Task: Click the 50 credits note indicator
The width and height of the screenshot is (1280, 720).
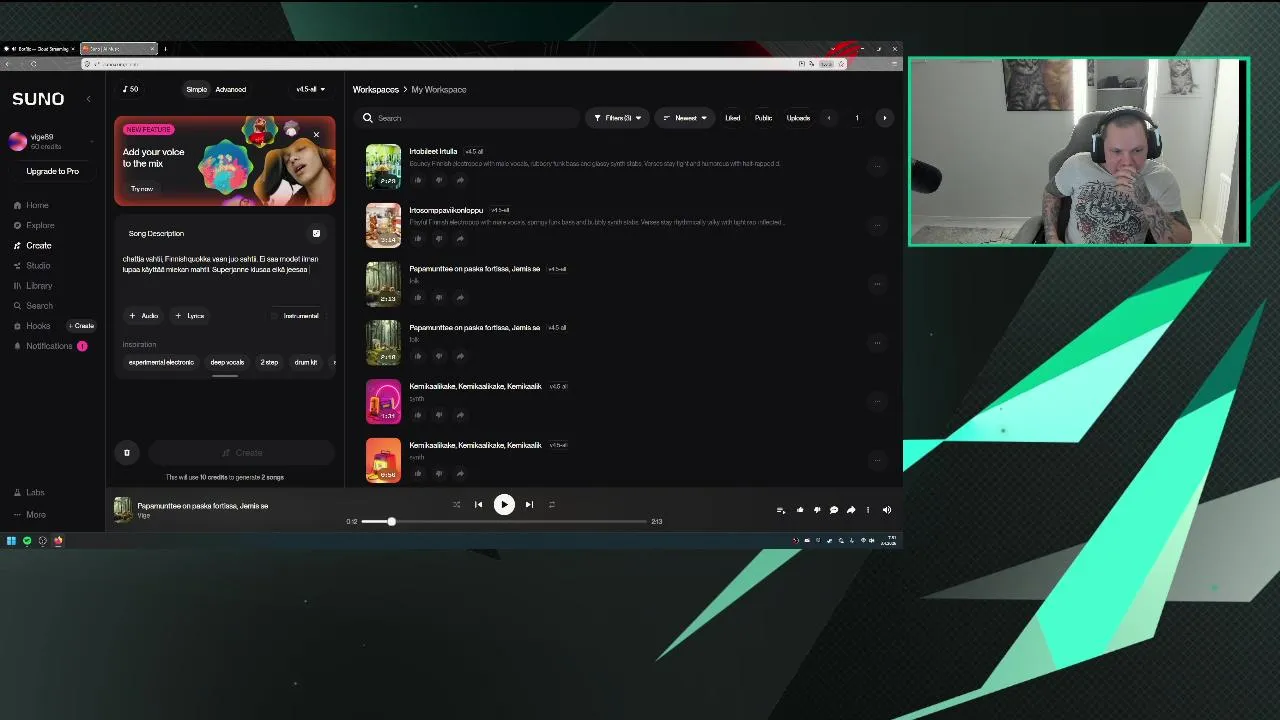Action: [131, 89]
